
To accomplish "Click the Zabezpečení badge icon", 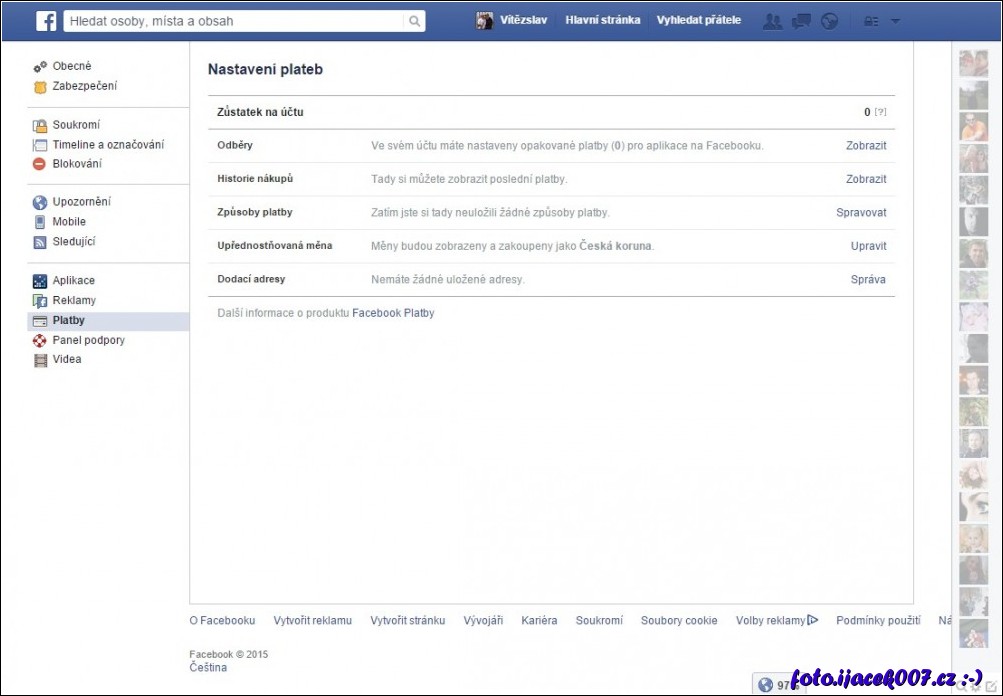I will click(40, 87).
